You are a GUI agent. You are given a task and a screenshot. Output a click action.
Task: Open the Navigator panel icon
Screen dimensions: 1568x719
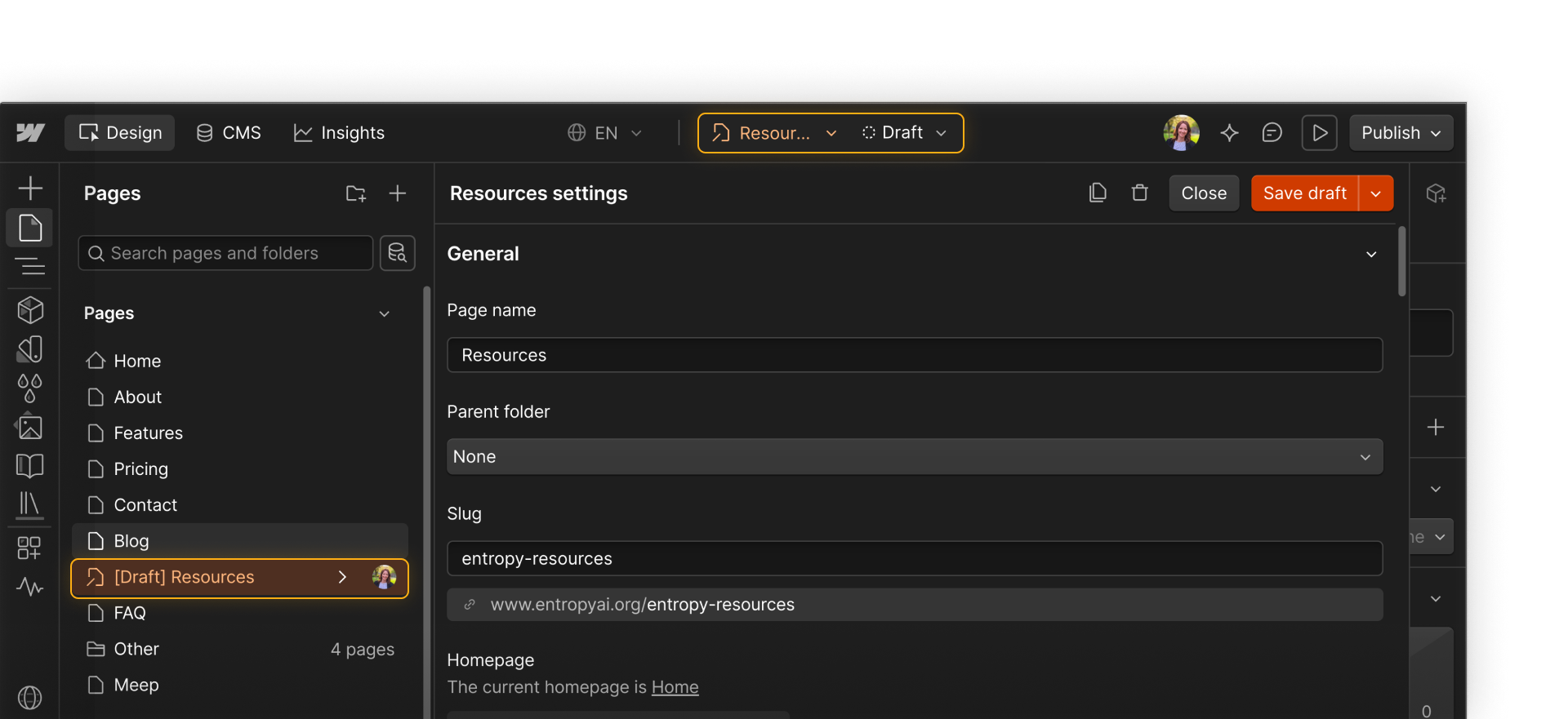click(30, 266)
